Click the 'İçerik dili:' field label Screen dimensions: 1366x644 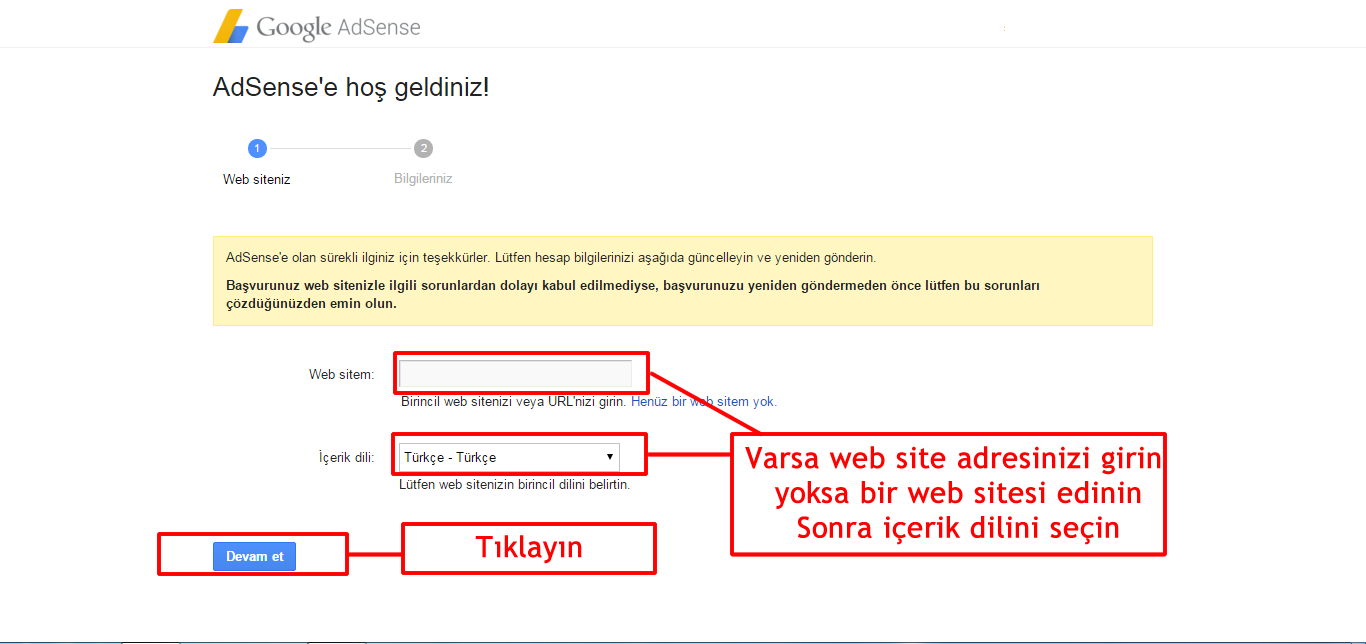(345, 458)
